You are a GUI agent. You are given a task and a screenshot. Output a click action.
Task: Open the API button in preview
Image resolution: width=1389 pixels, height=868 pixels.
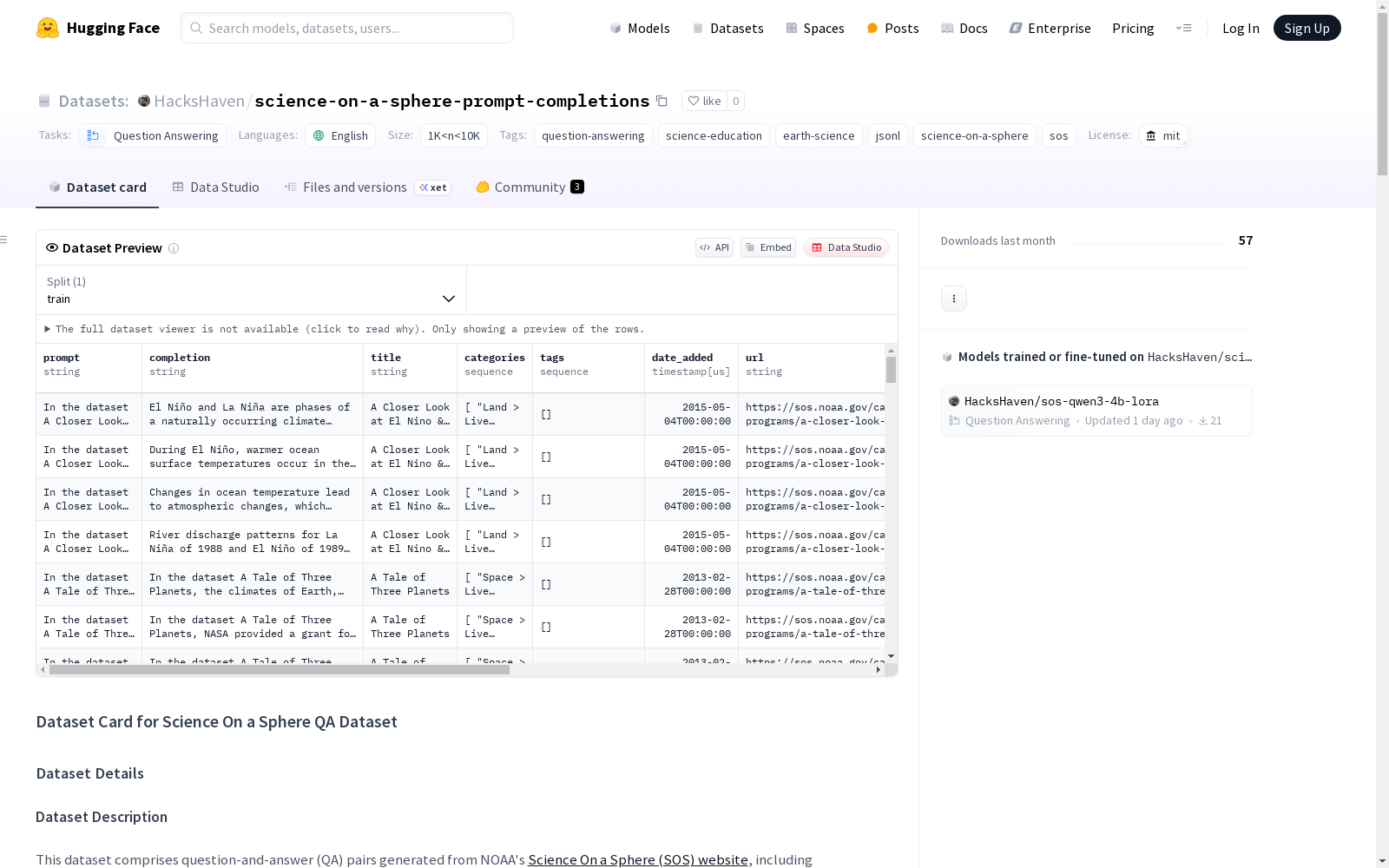(714, 247)
